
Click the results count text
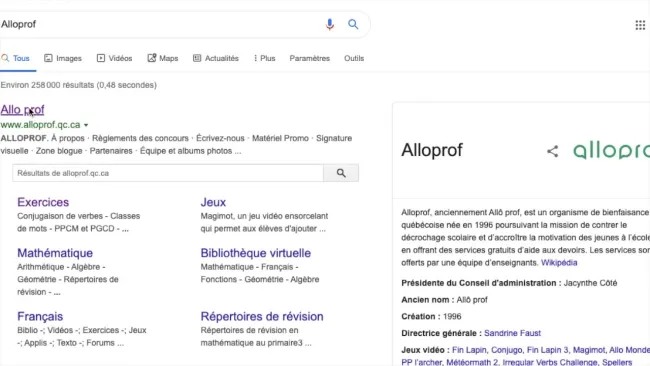coord(79,85)
